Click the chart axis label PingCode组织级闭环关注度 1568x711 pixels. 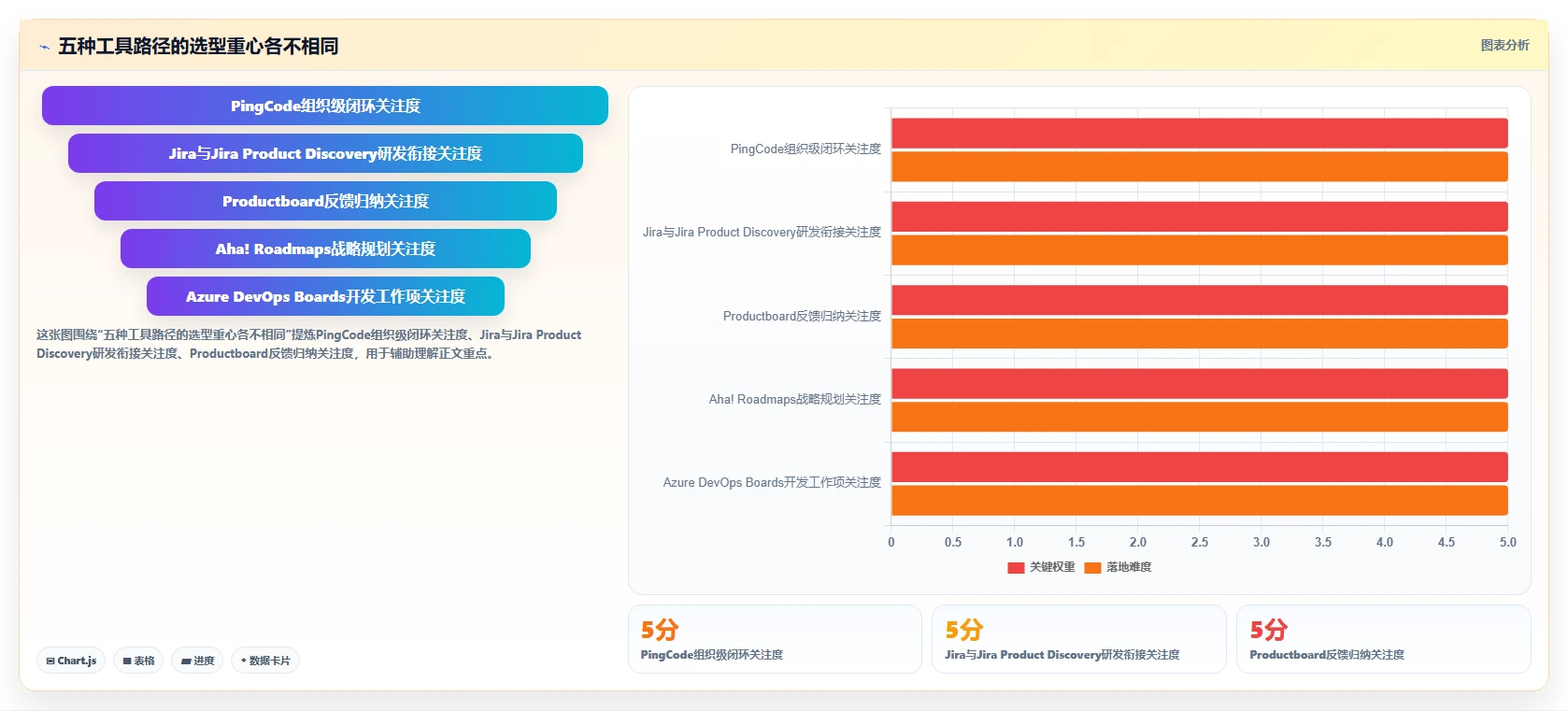pos(805,149)
